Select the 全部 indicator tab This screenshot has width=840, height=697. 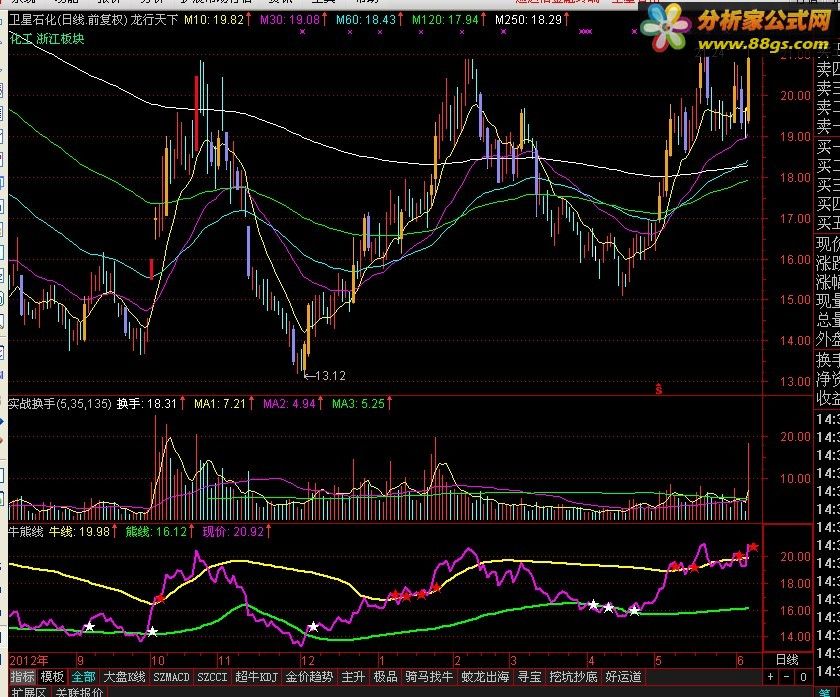pyautogui.click(x=83, y=677)
